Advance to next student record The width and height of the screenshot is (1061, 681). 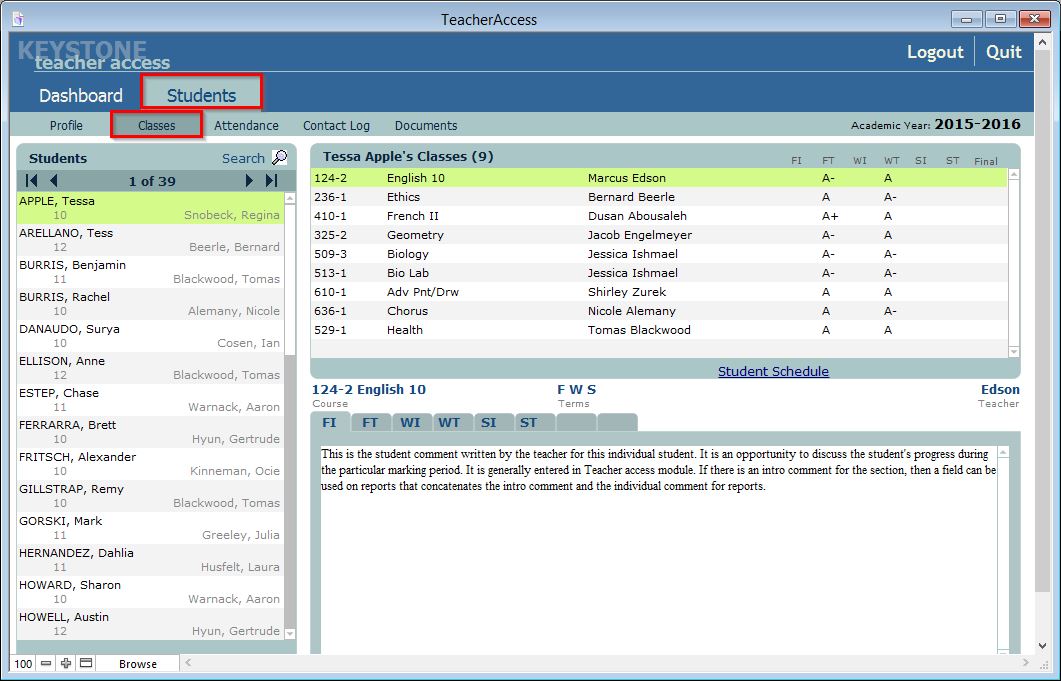pyautogui.click(x=249, y=181)
